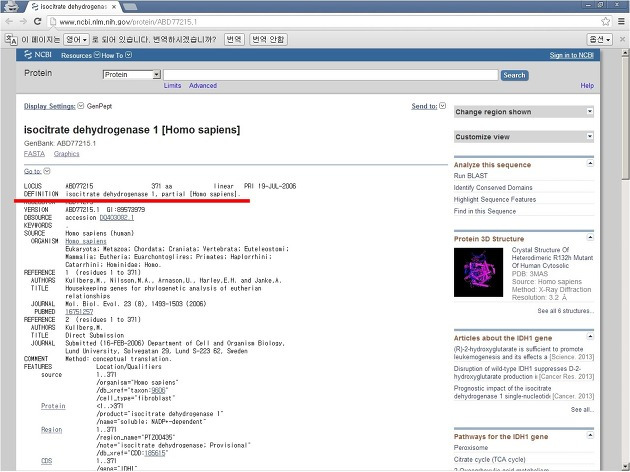Click the browser back arrow

[9, 21]
